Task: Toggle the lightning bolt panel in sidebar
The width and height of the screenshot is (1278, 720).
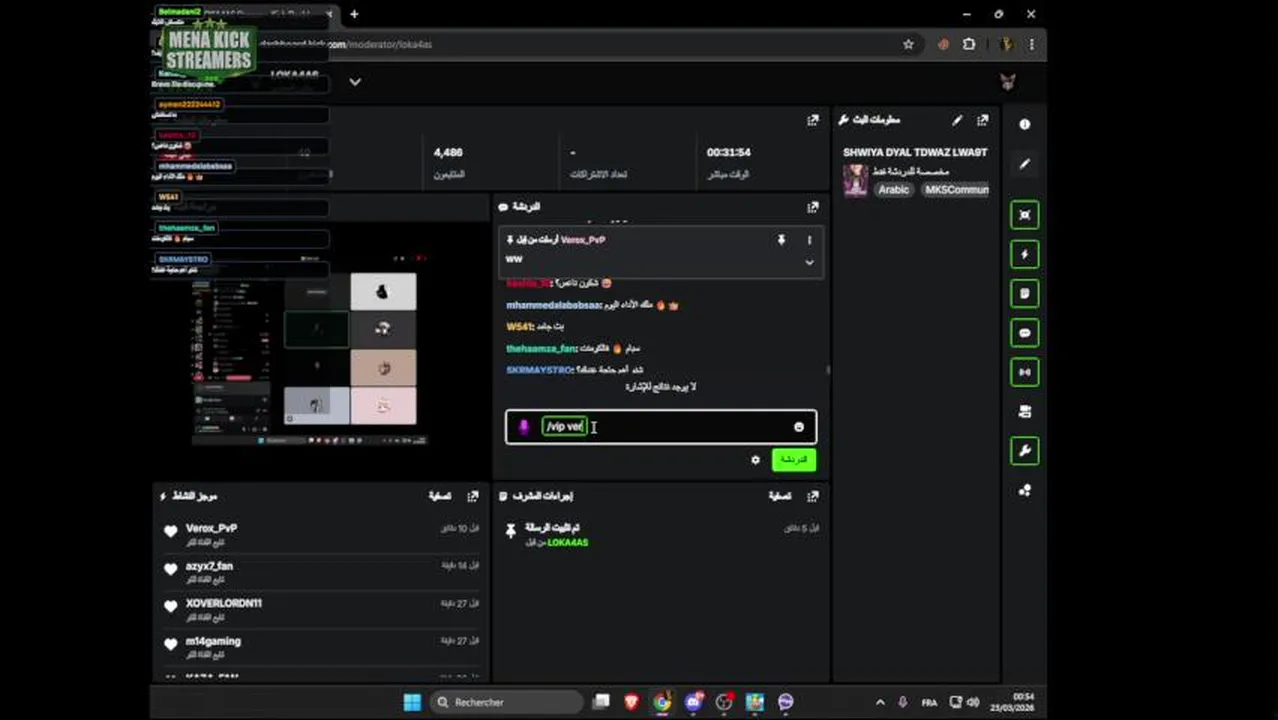Action: click(x=1024, y=254)
